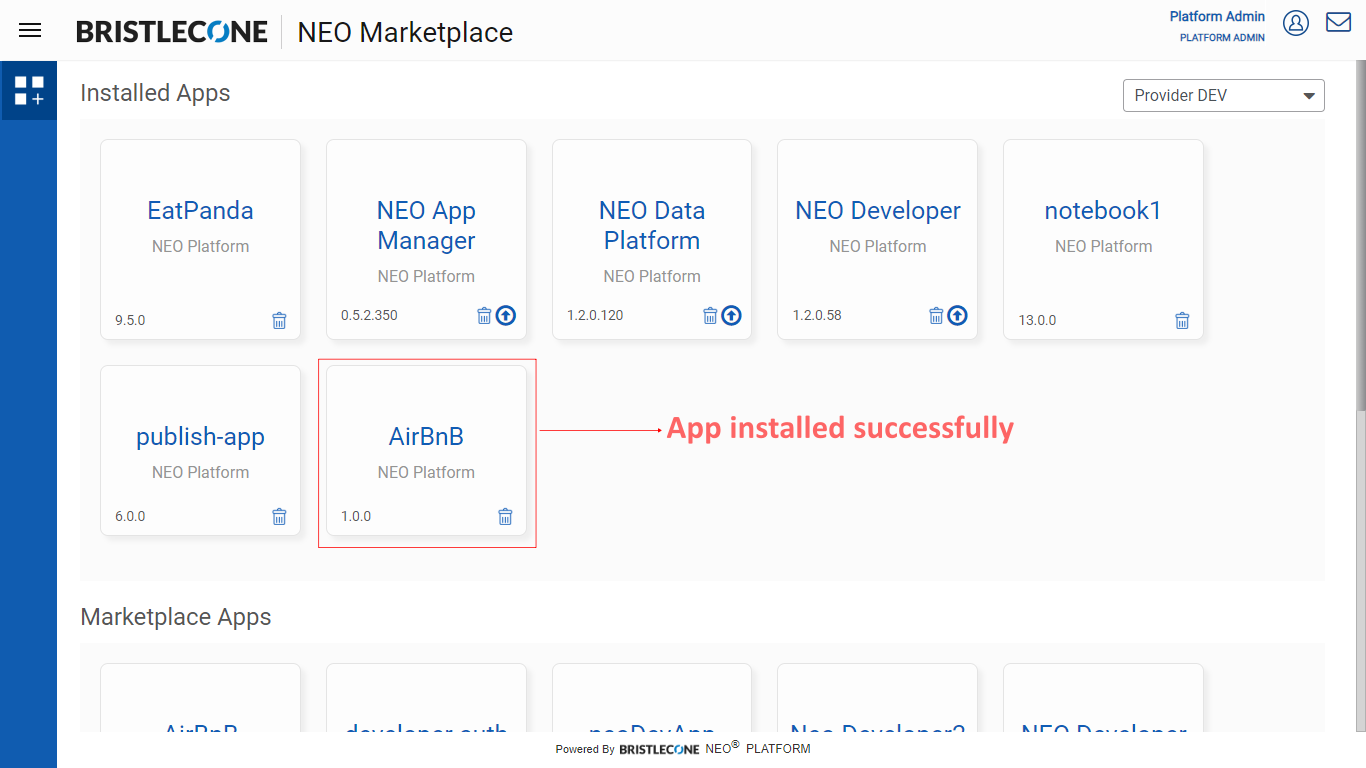Viewport: 1366px width, 768px height.
Task: Open the notebook1 card title
Action: coord(1103,210)
